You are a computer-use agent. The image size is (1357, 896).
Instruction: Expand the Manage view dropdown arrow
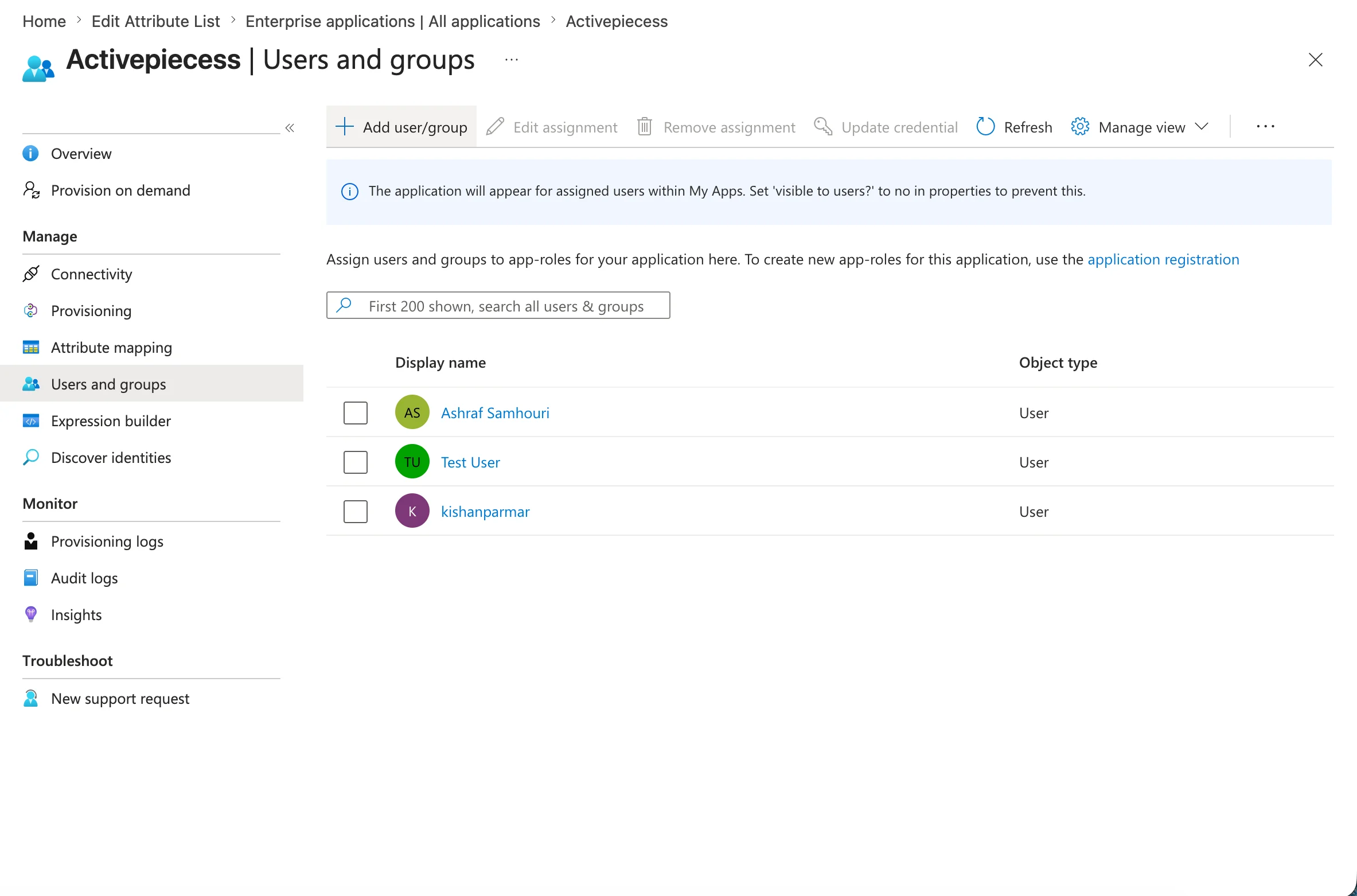pos(1202,126)
